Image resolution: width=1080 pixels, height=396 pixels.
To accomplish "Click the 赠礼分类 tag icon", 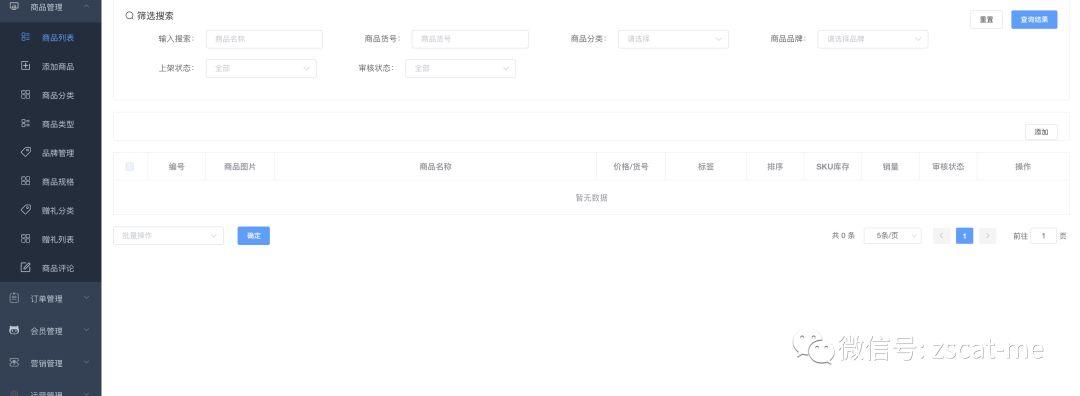I will click(x=25, y=210).
